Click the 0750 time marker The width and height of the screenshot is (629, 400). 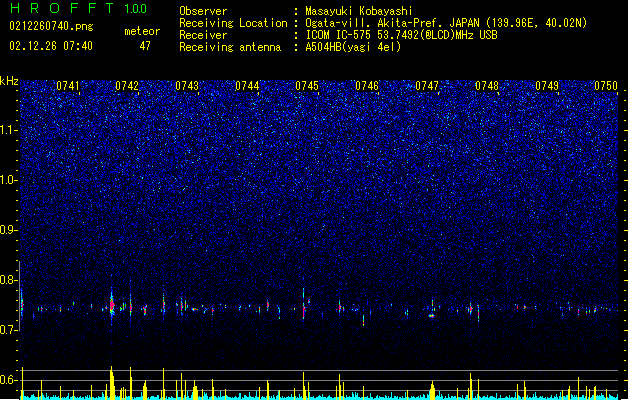[x=606, y=86]
